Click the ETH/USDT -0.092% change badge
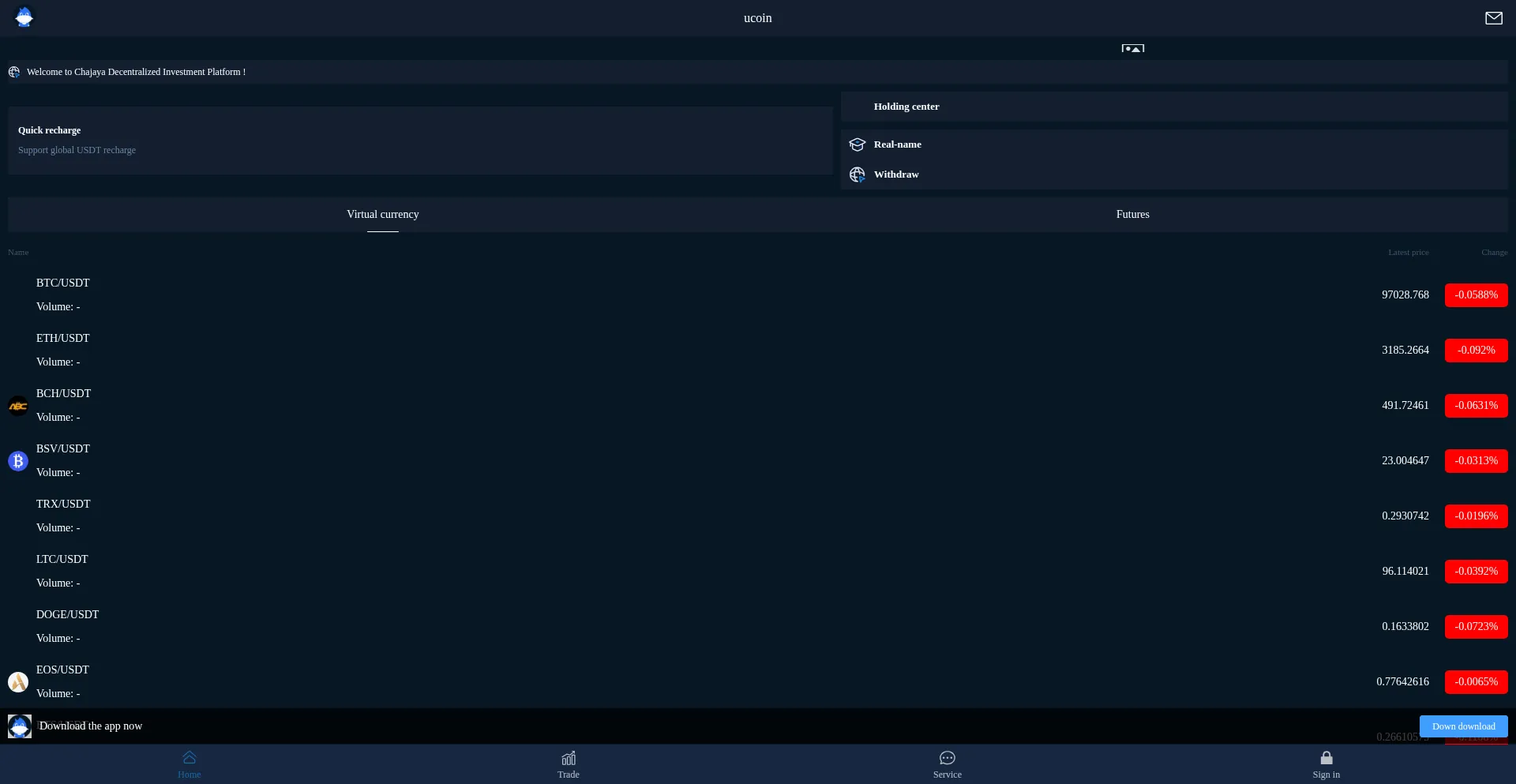 click(1476, 351)
